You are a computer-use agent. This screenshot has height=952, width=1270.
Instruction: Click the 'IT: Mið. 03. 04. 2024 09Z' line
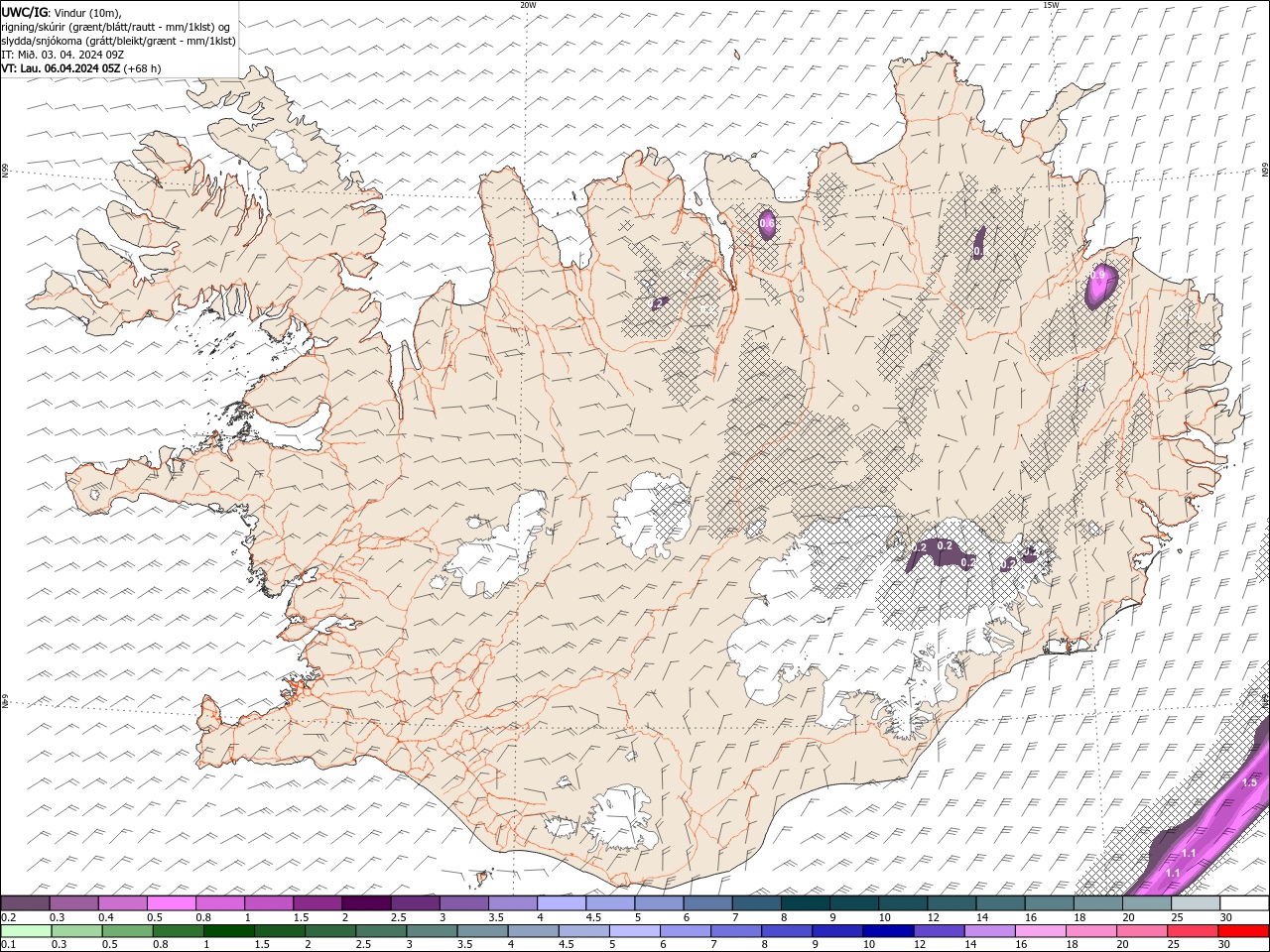tap(63, 55)
